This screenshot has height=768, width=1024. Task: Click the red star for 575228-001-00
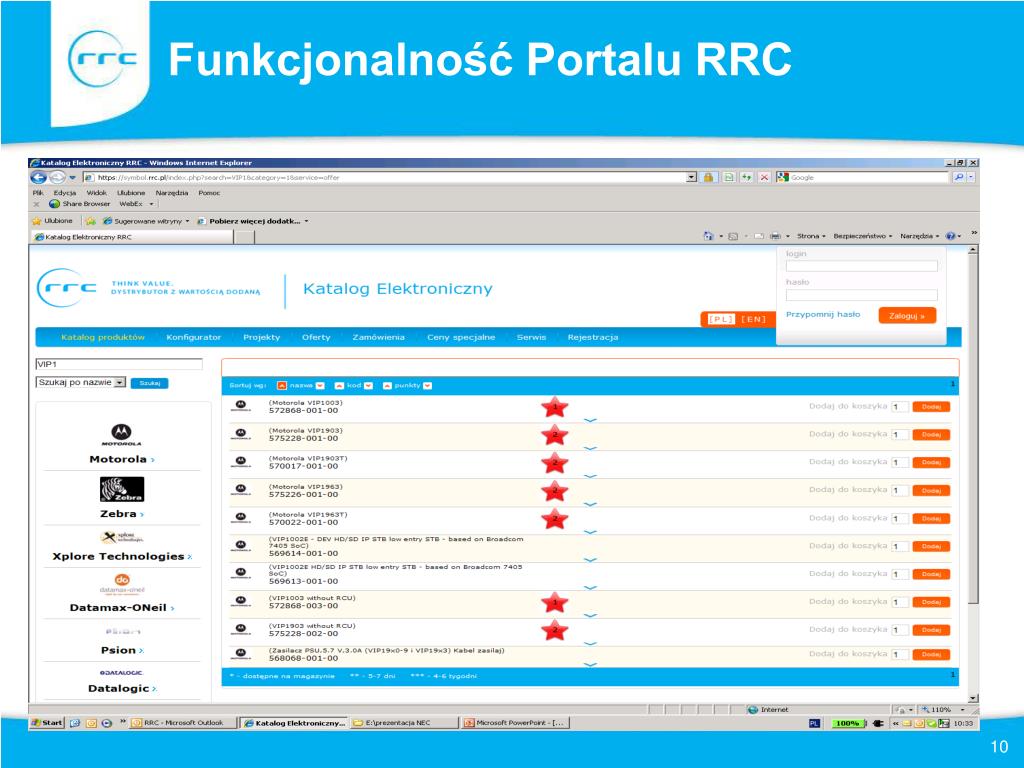click(554, 435)
